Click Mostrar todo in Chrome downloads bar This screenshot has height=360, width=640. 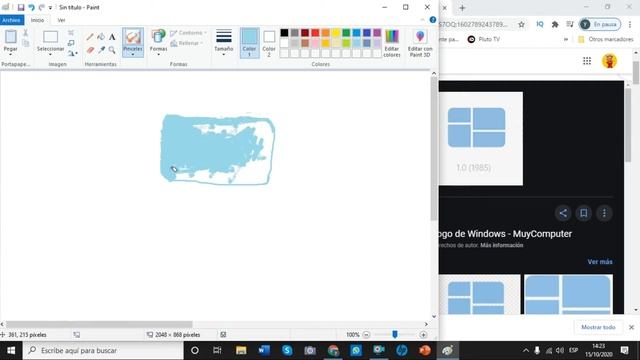tap(598, 327)
